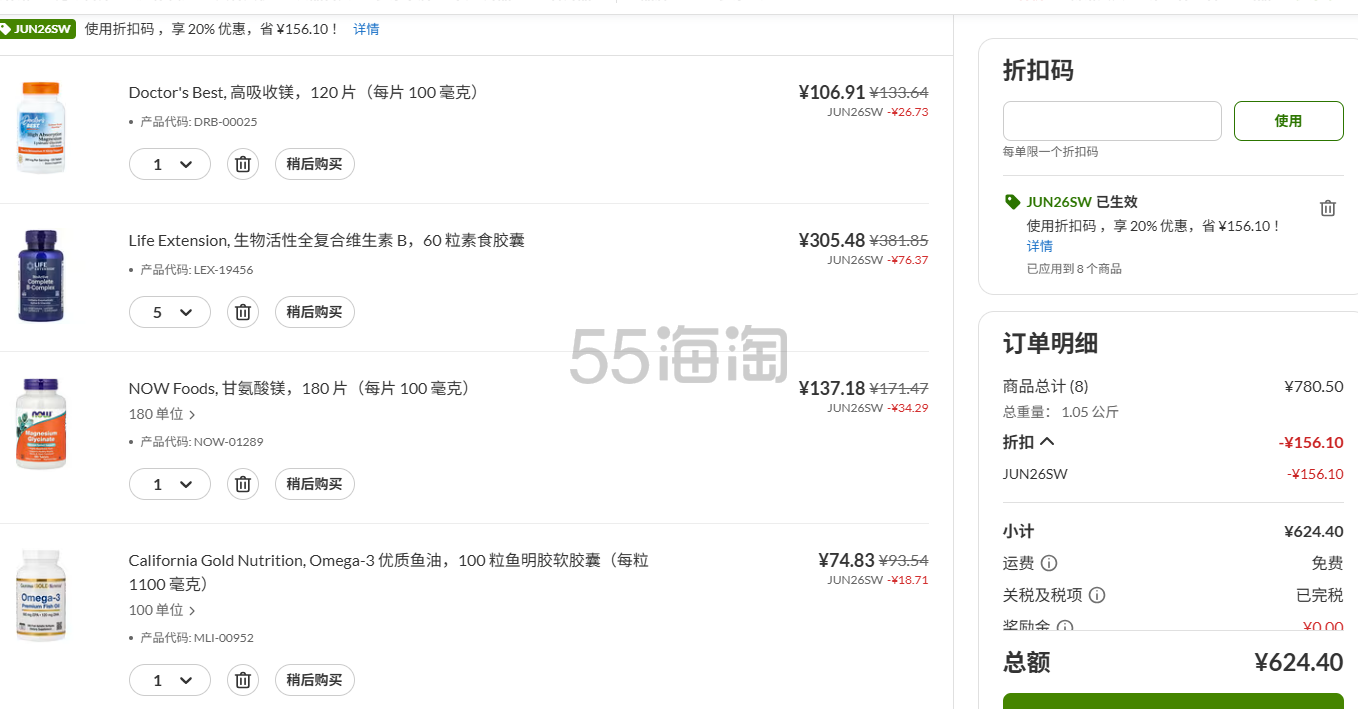The height and width of the screenshot is (709, 1358).
Task: Click 每单限一个折扣码 note
Action: 1050,152
